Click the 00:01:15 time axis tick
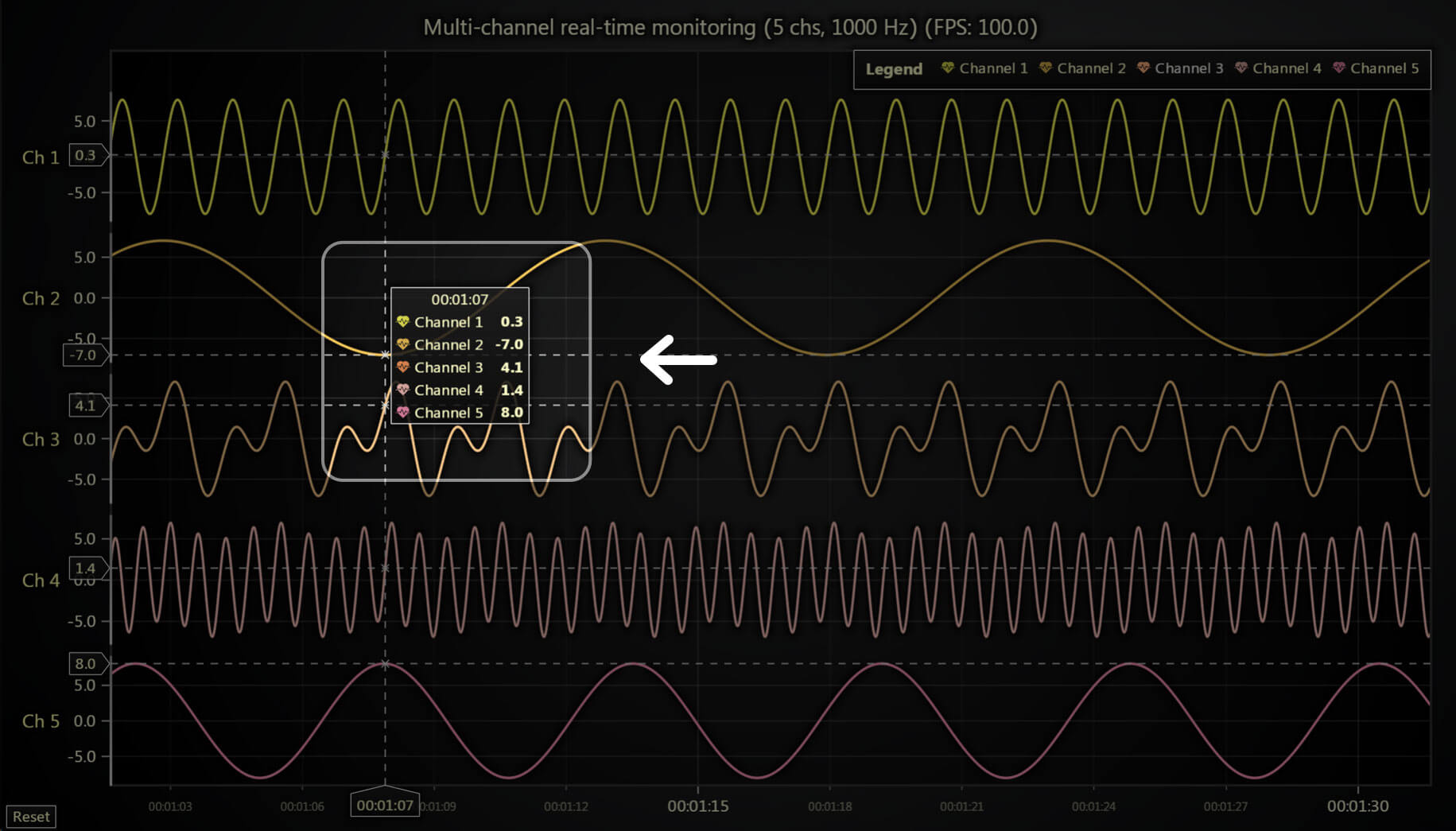 698,806
